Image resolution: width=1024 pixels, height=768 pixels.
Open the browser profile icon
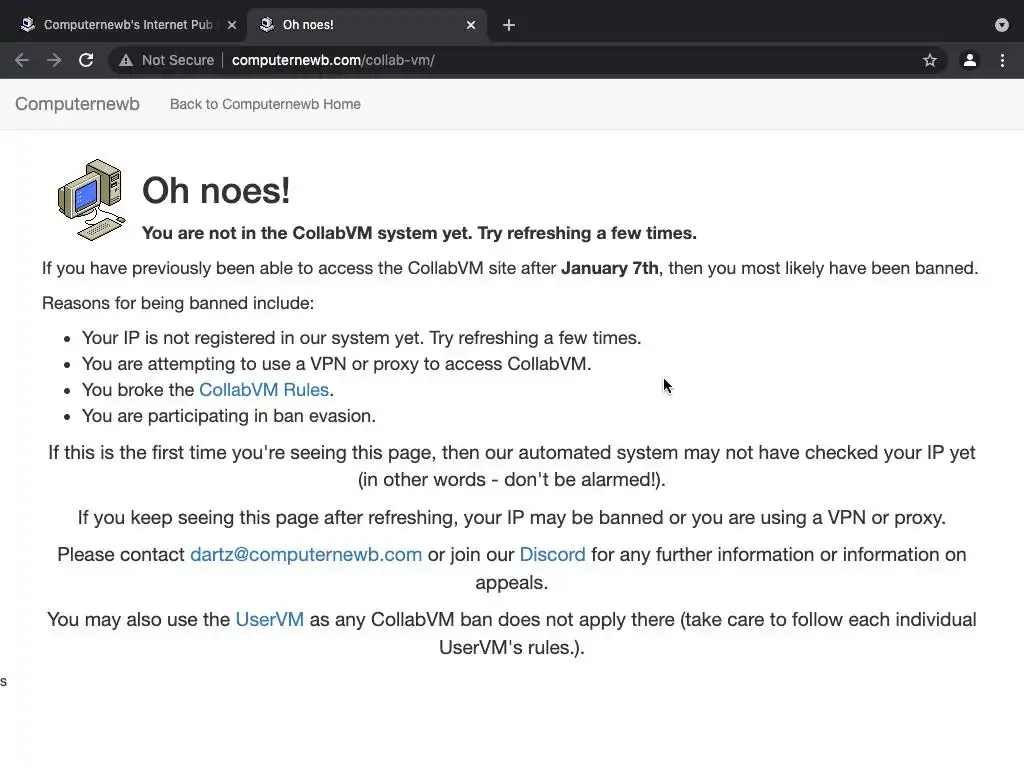click(x=970, y=60)
